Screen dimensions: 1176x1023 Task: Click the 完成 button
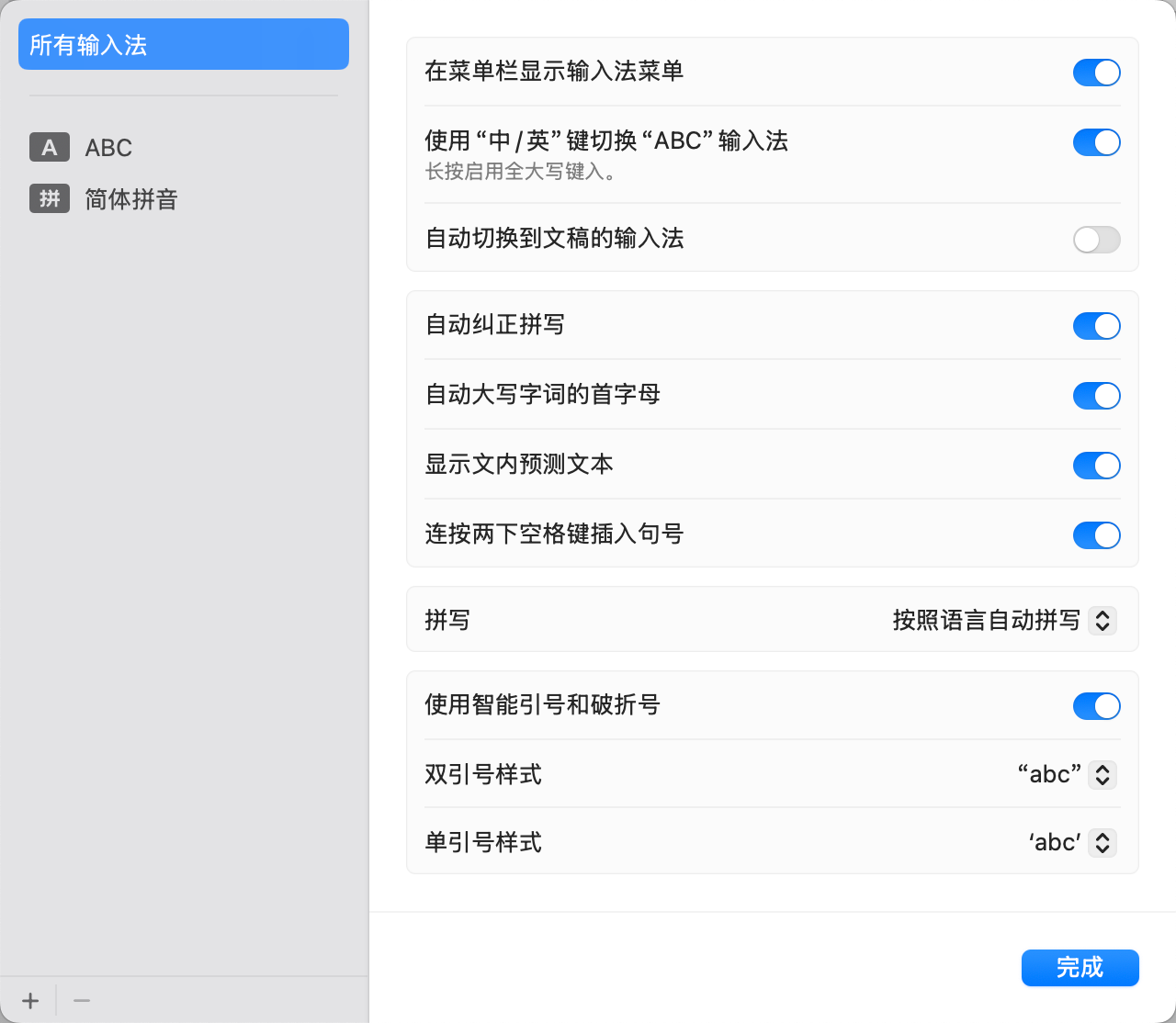point(1080,968)
